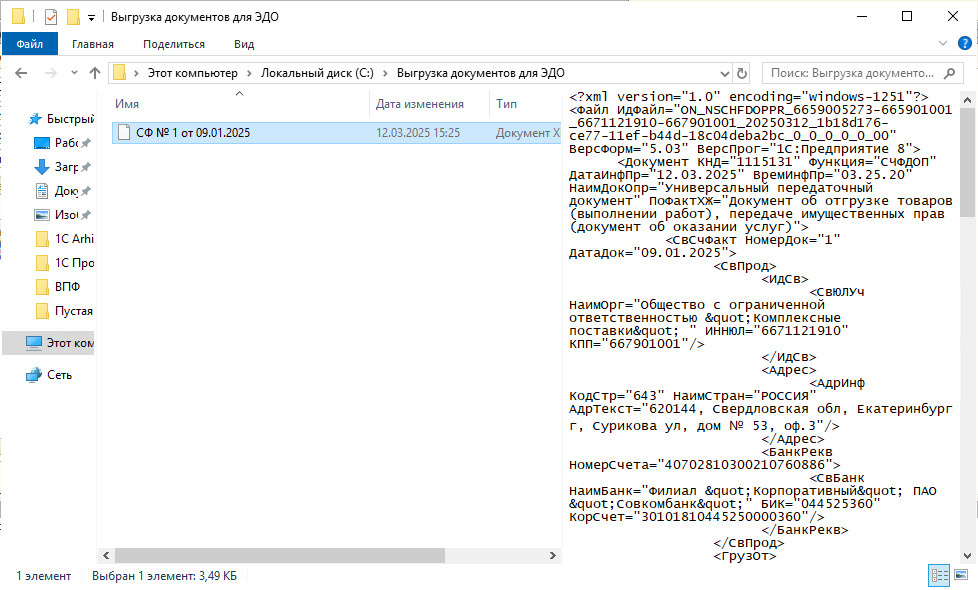
Task: Click preview pane scroll up arrow
Action: pos(967,100)
